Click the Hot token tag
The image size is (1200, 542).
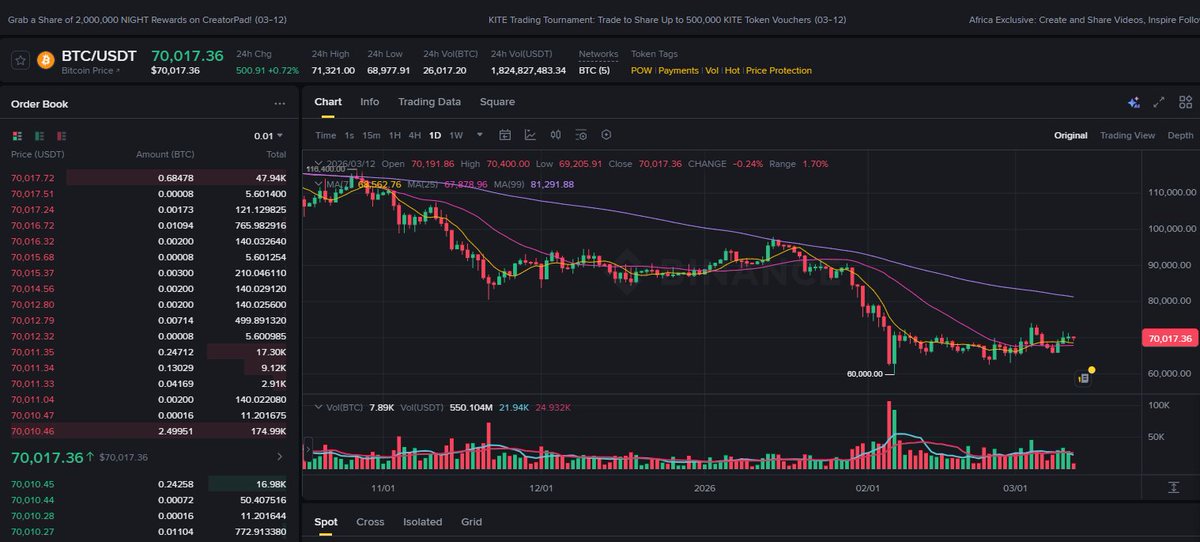(x=732, y=70)
